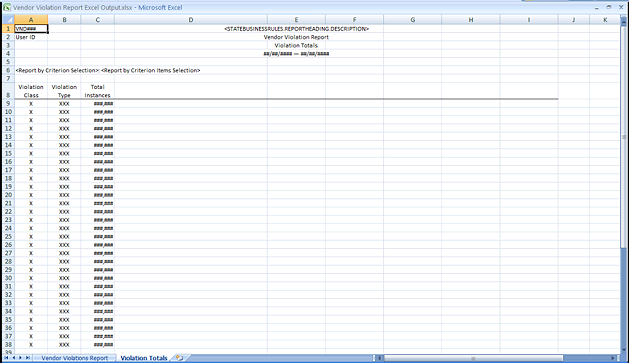Image resolution: width=629 pixels, height=363 pixels.
Task: Click cell A1 containing VND###
Action: [31, 28]
